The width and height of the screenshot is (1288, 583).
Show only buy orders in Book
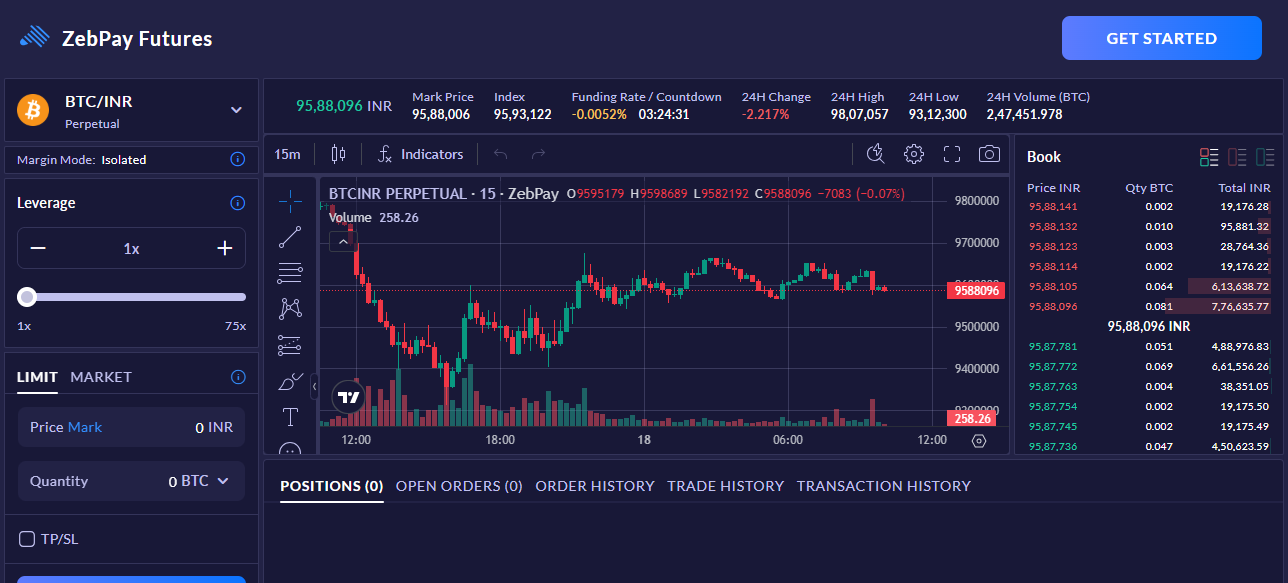tap(1265, 157)
